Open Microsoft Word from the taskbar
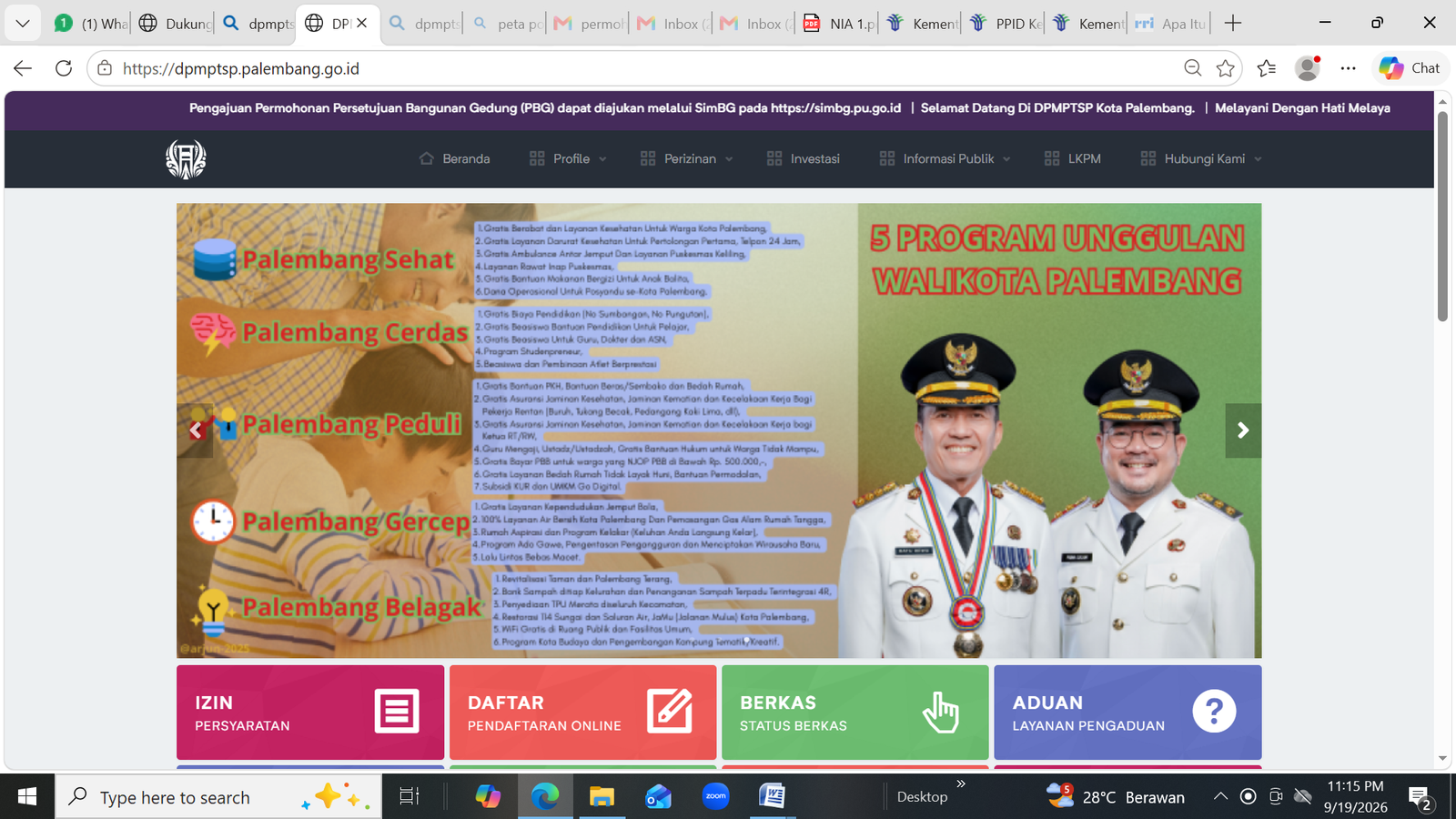The image size is (1456, 819). point(773,797)
